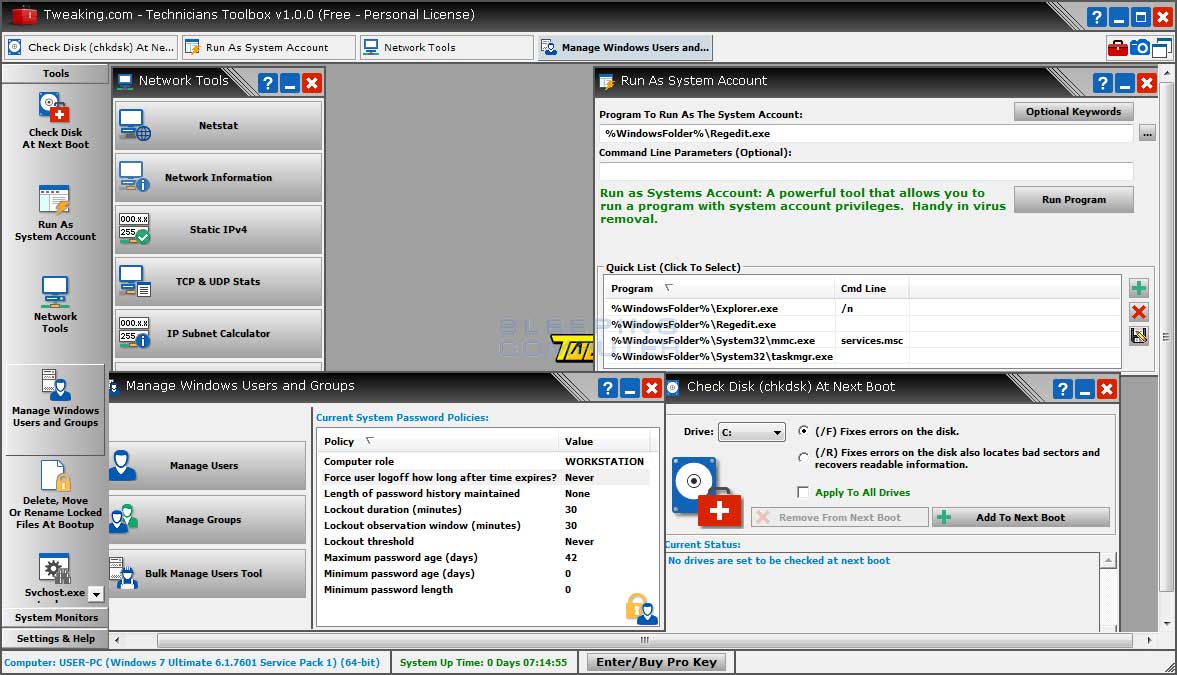Expand sidebar tools list arrow near Svchost.exe
Screen dimensions: 1177x675
(x=96, y=594)
